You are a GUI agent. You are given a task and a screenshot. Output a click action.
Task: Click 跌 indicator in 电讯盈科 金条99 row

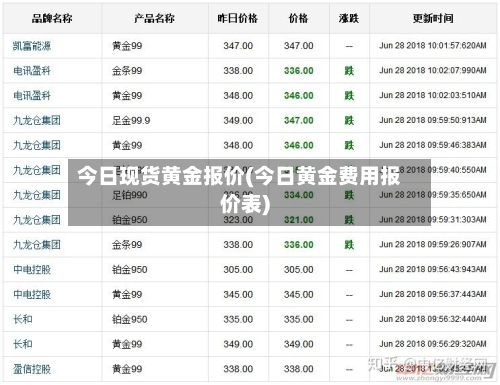pos(349,71)
